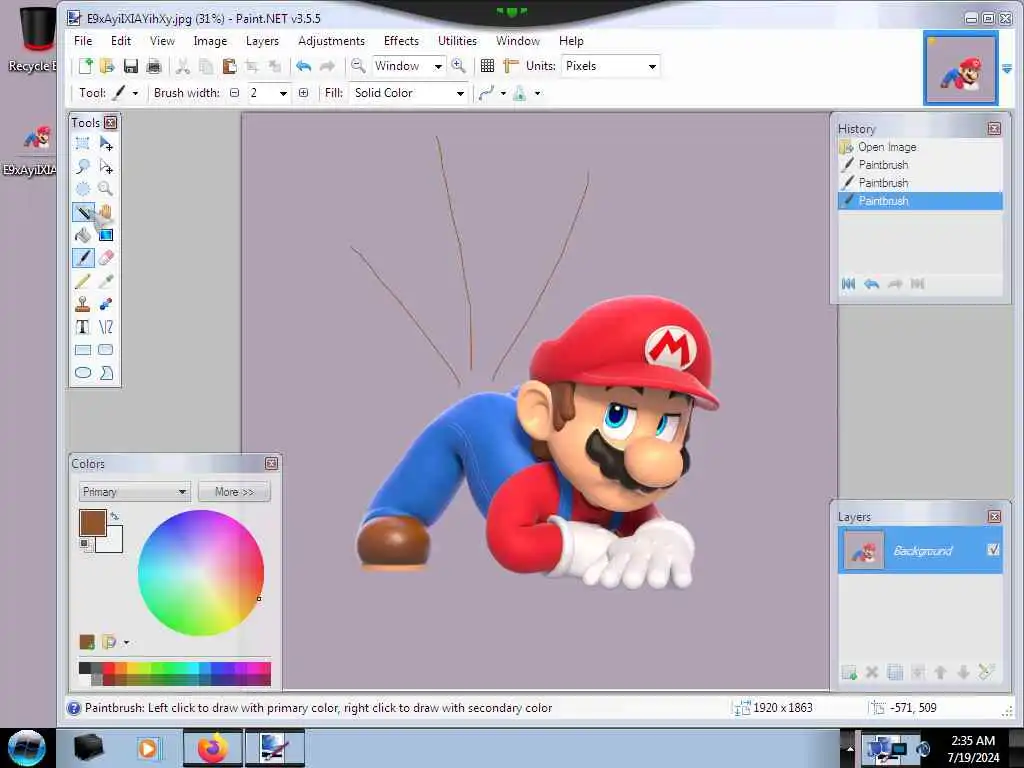Open the Primary color selector dropdown

(x=134, y=492)
